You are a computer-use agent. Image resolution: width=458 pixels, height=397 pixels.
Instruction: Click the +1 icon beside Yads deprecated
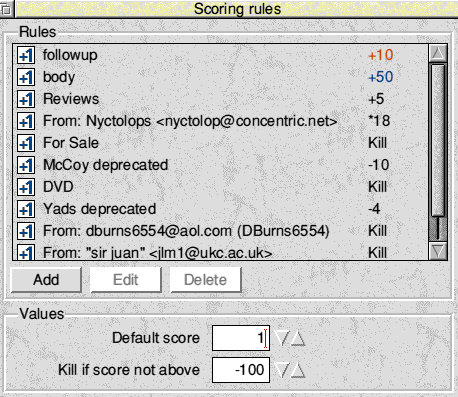(x=26, y=209)
